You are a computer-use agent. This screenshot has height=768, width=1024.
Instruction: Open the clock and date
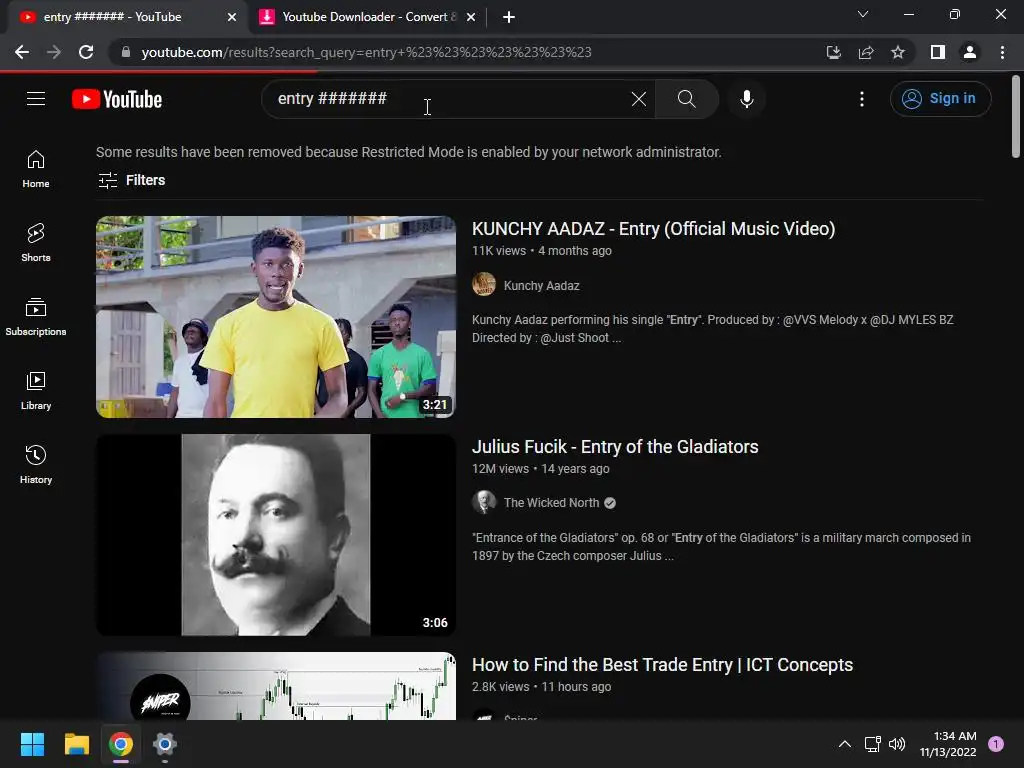coord(948,744)
